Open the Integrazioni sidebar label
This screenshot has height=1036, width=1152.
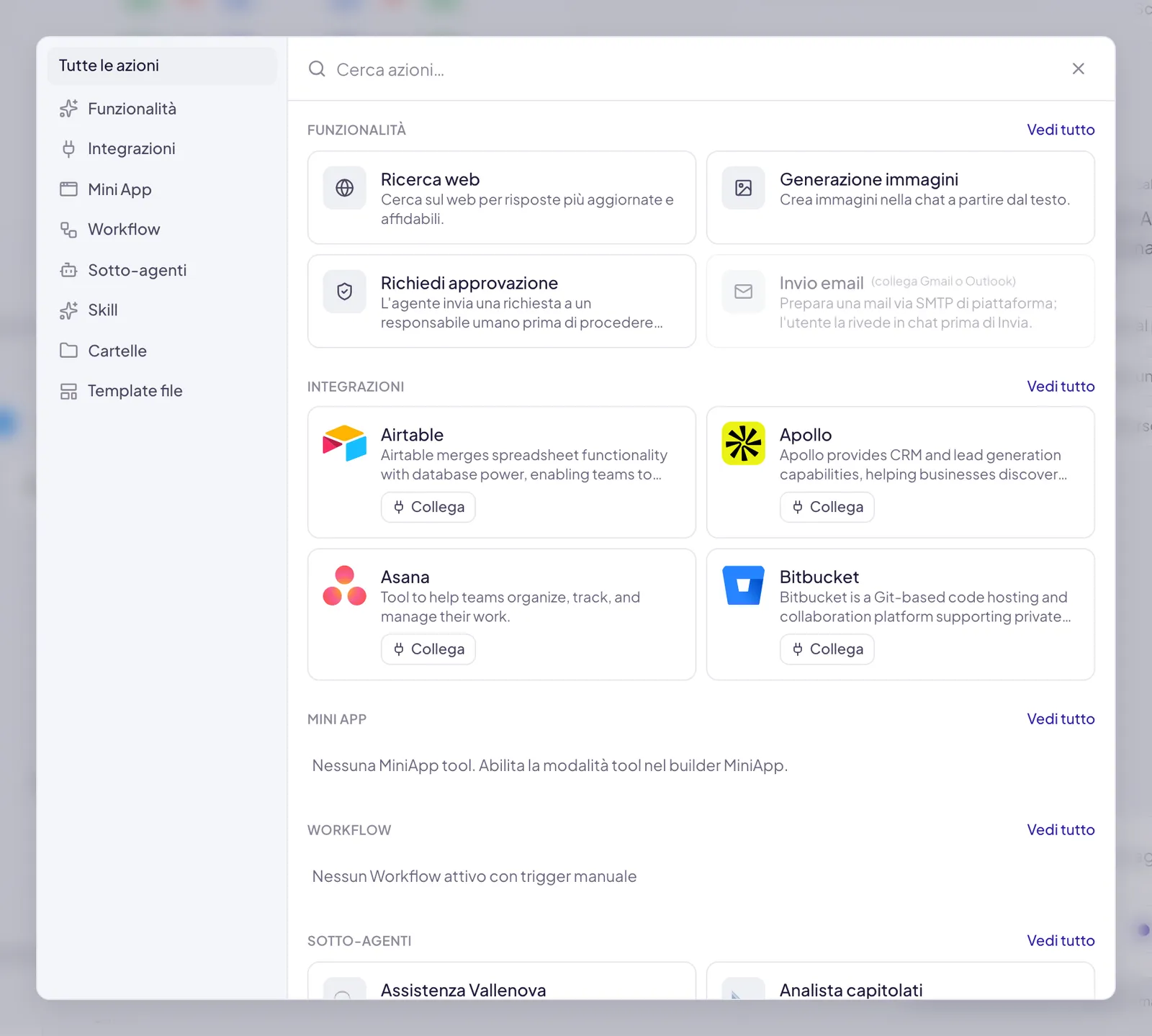coord(132,149)
